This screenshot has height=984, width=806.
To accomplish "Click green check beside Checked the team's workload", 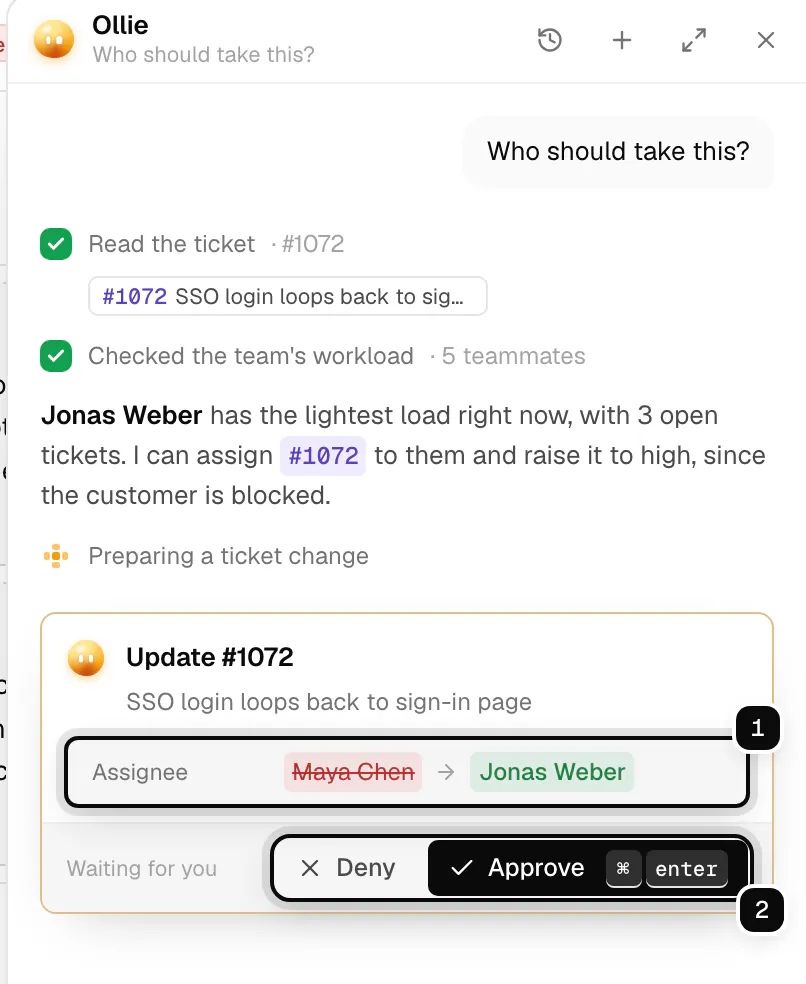I will coord(56,356).
